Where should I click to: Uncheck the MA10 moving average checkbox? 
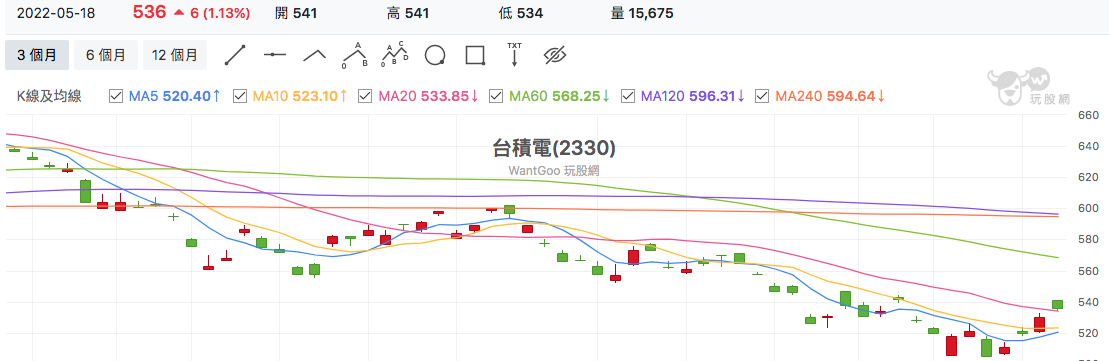pos(240,96)
